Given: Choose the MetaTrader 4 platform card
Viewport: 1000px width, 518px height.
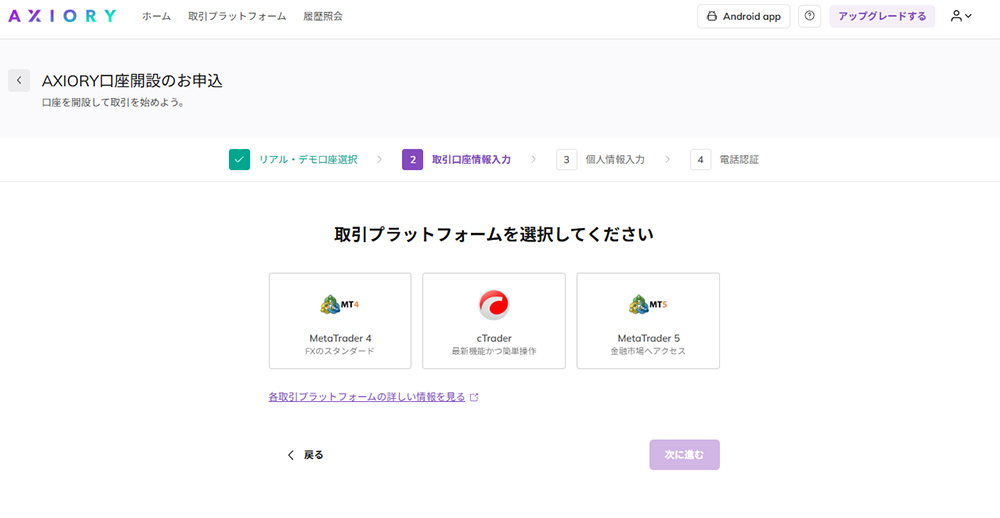Looking at the screenshot, I should 340,321.
